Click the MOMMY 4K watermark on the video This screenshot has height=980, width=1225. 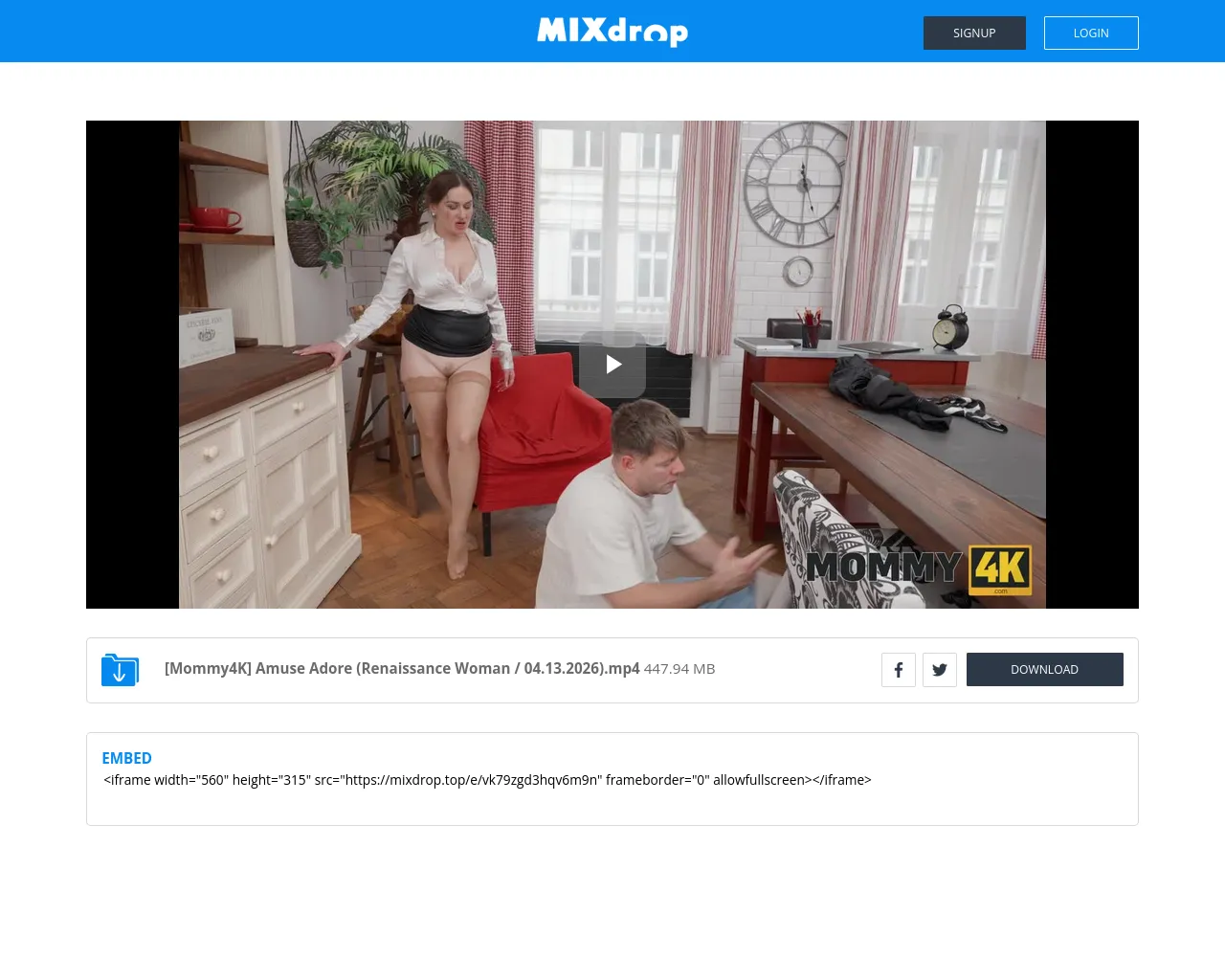pyautogui.click(x=917, y=568)
